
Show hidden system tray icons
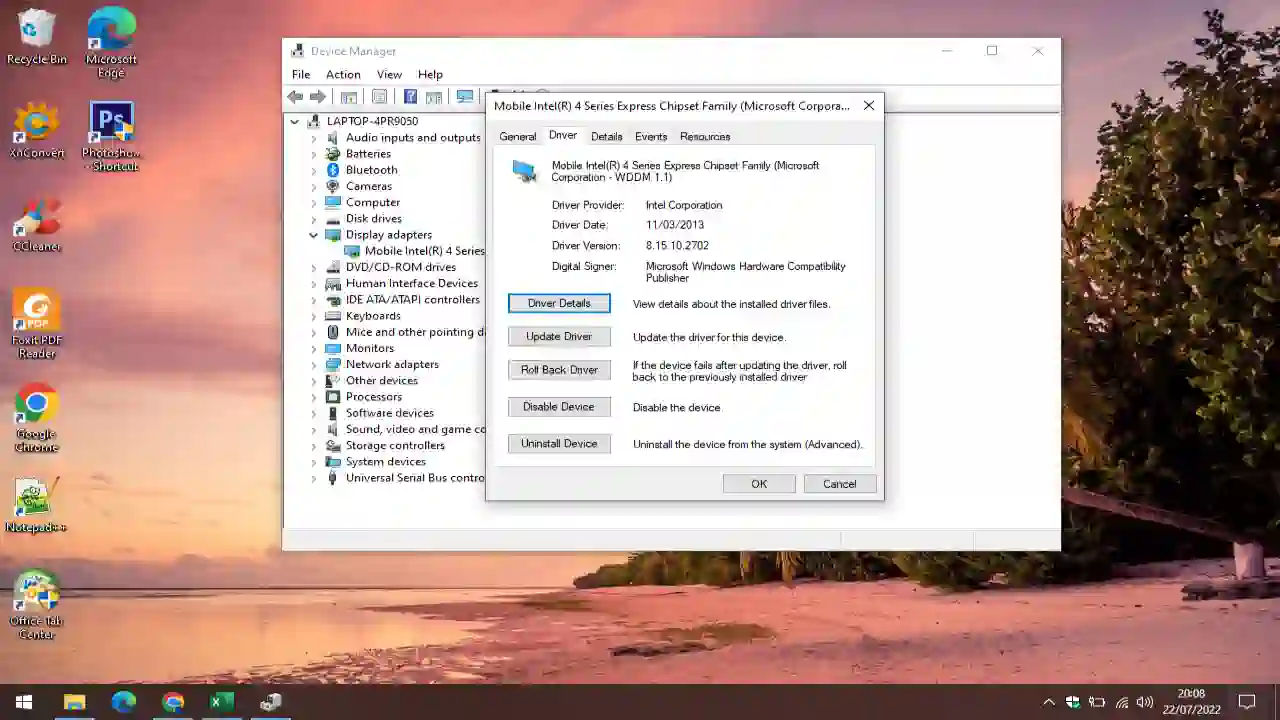(1049, 702)
